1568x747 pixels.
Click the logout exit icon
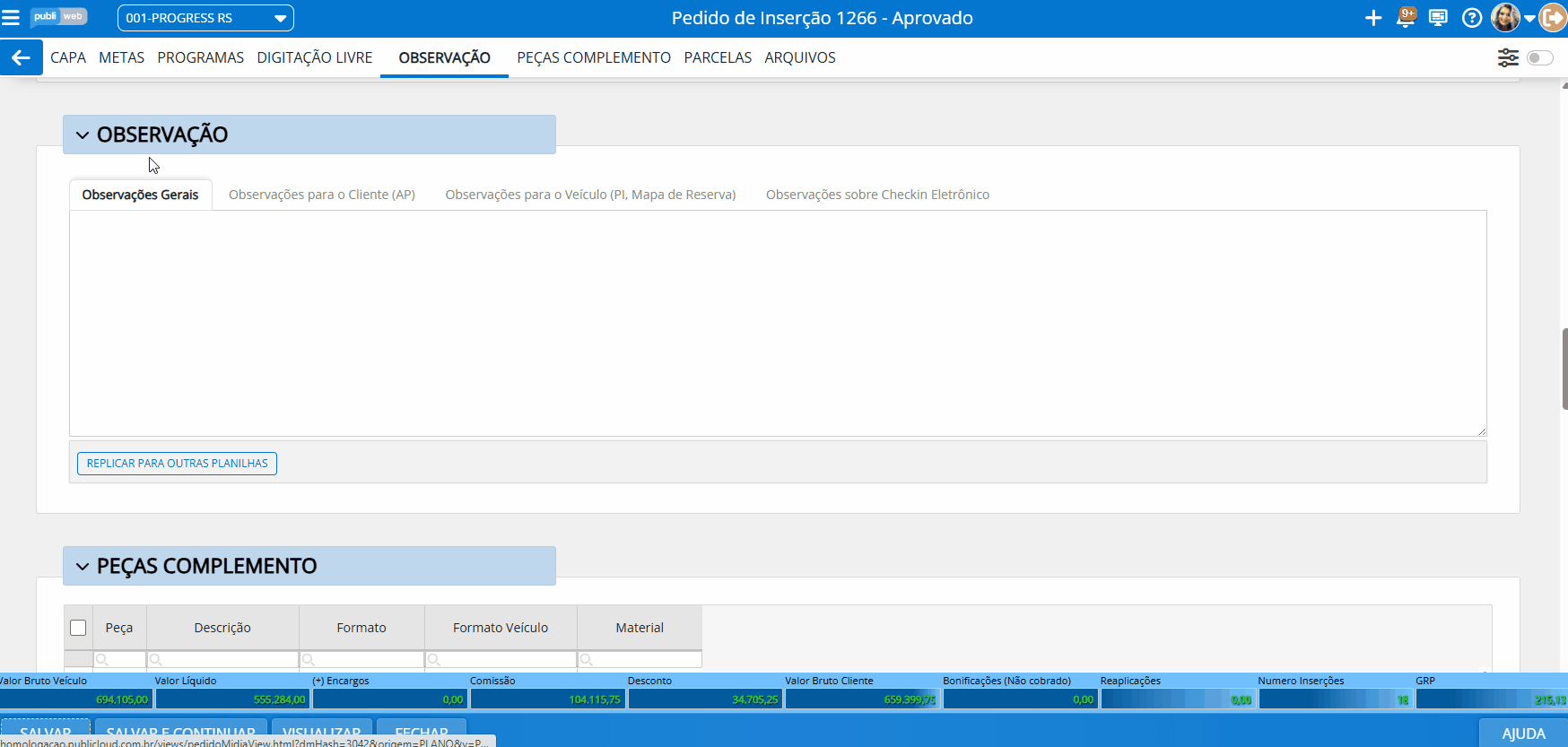pyautogui.click(x=1553, y=18)
